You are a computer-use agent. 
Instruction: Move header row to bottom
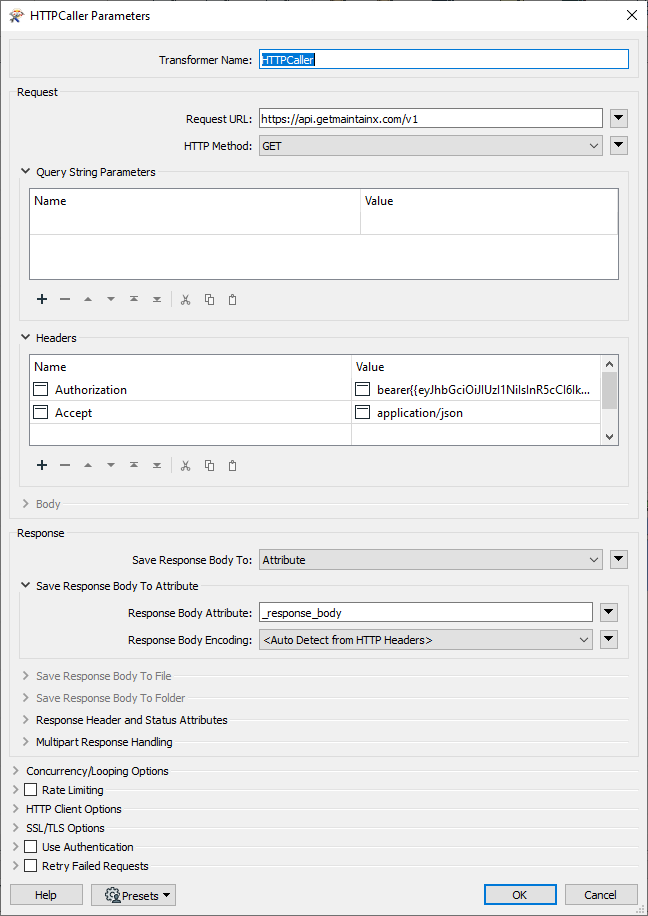coord(157,465)
